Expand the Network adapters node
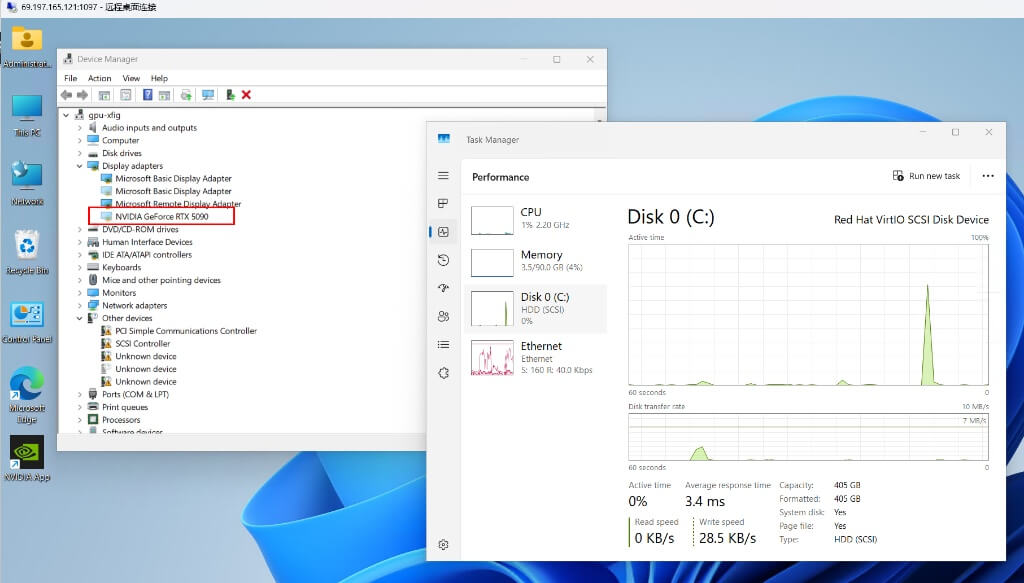Image resolution: width=1024 pixels, height=583 pixels. point(80,306)
